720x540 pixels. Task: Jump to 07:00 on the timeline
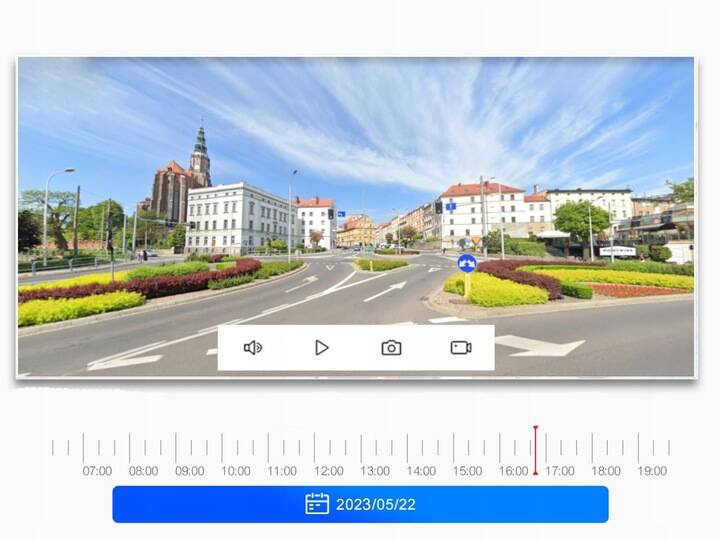(x=97, y=471)
